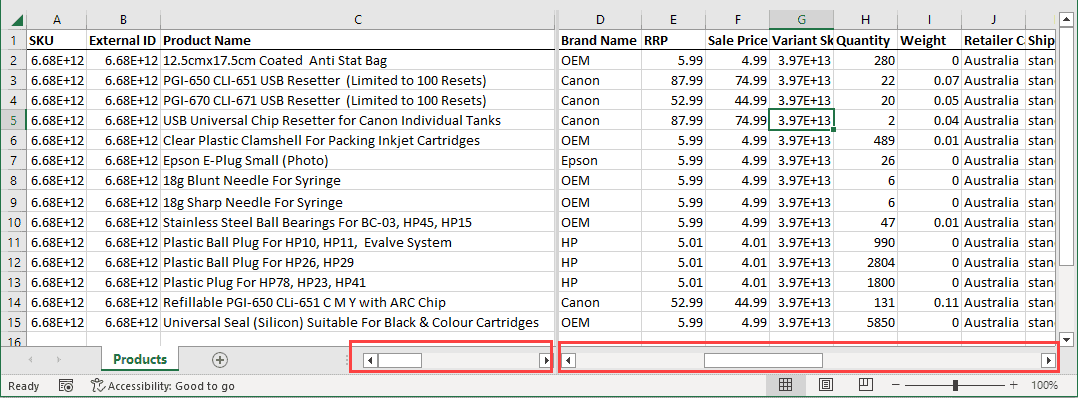1078x398 pixels.
Task: Click left pane scroll-right arrow
Action: click(x=546, y=360)
